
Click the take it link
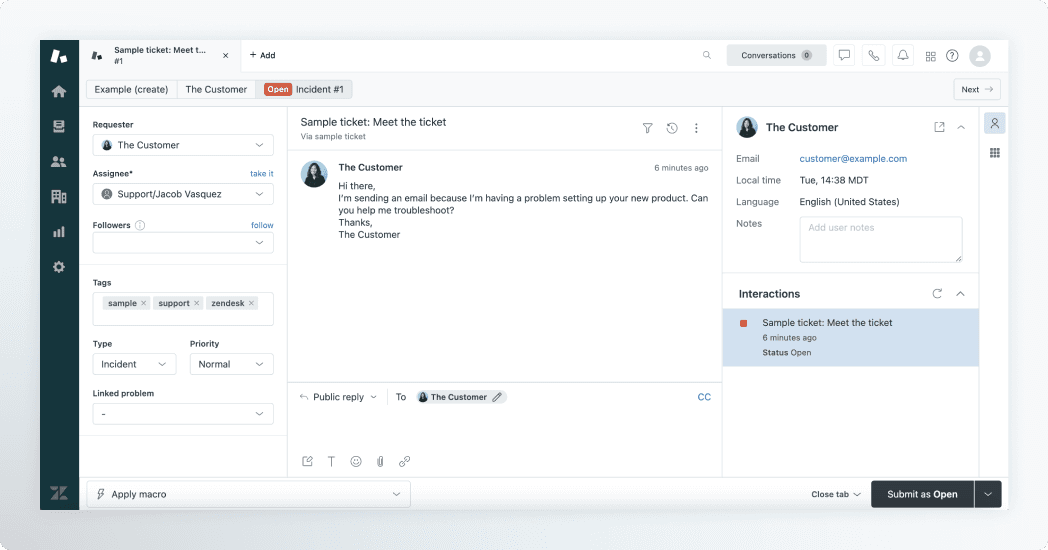(x=261, y=174)
